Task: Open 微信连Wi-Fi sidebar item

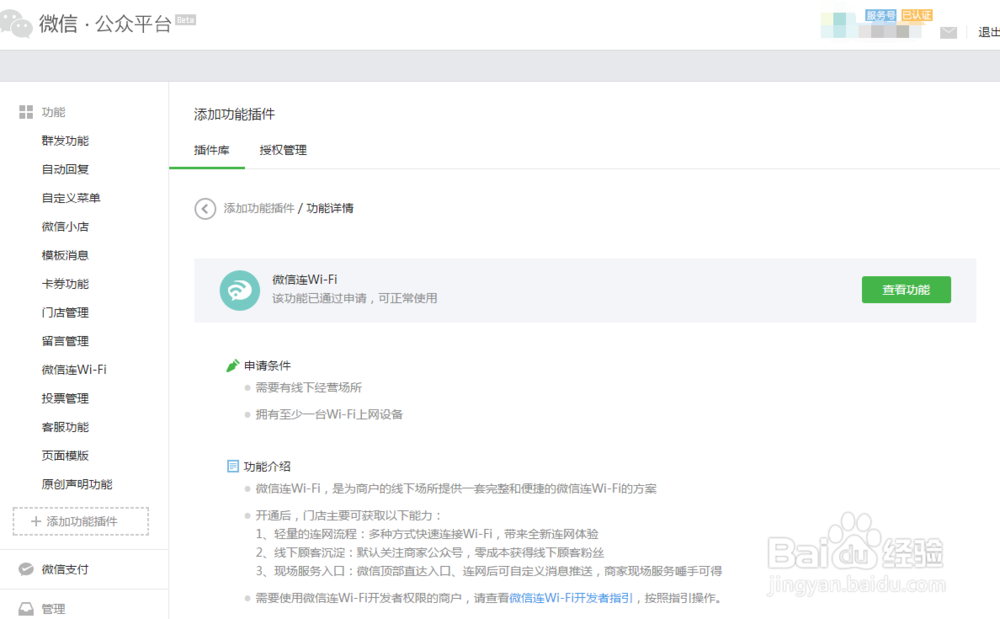Action: click(x=74, y=370)
